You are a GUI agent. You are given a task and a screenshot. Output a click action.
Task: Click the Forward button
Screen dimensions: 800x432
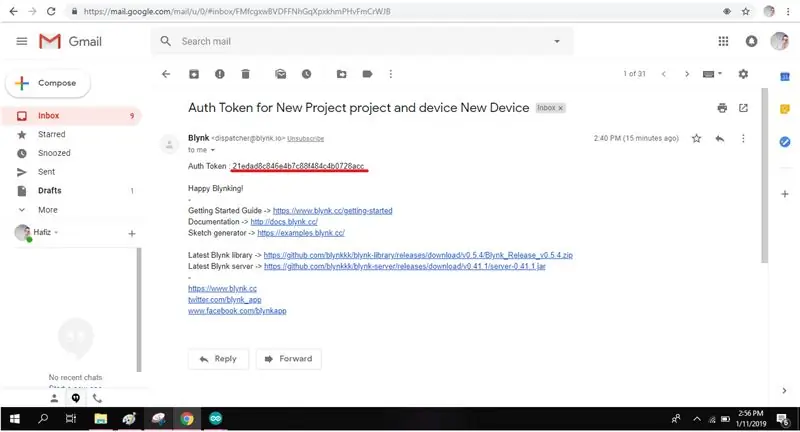pyautogui.click(x=289, y=359)
